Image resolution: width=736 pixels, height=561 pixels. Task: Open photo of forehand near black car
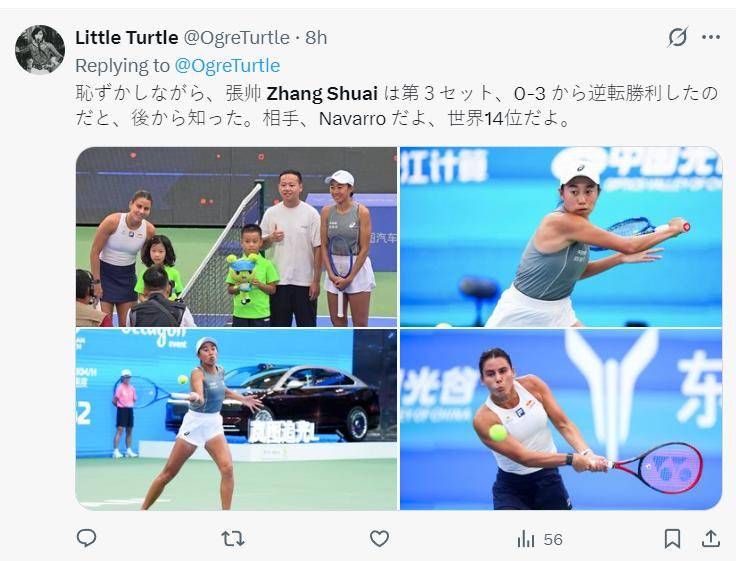pos(236,419)
